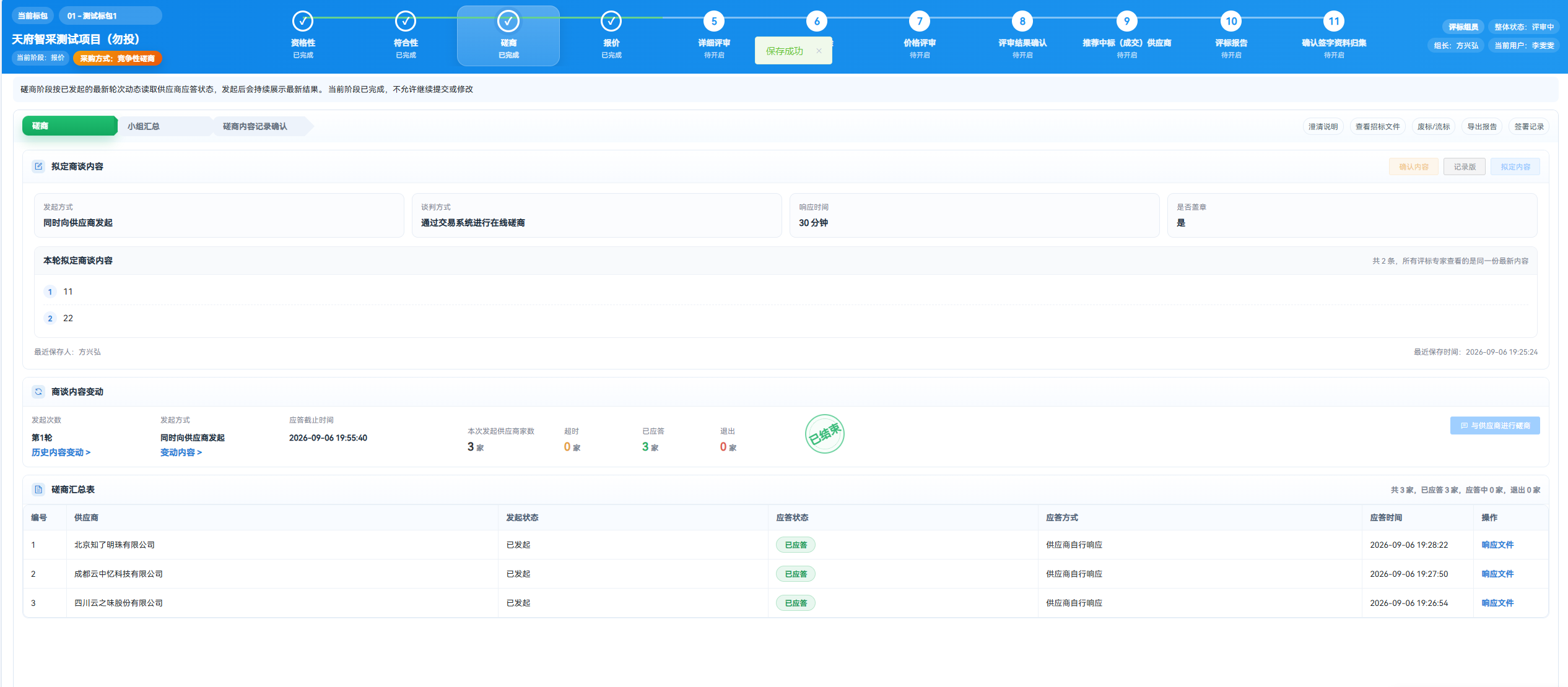This screenshot has height=687, width=1568.
Task: Select supplier name 成都云中忆科技有限公司
Action: point(118,574)
